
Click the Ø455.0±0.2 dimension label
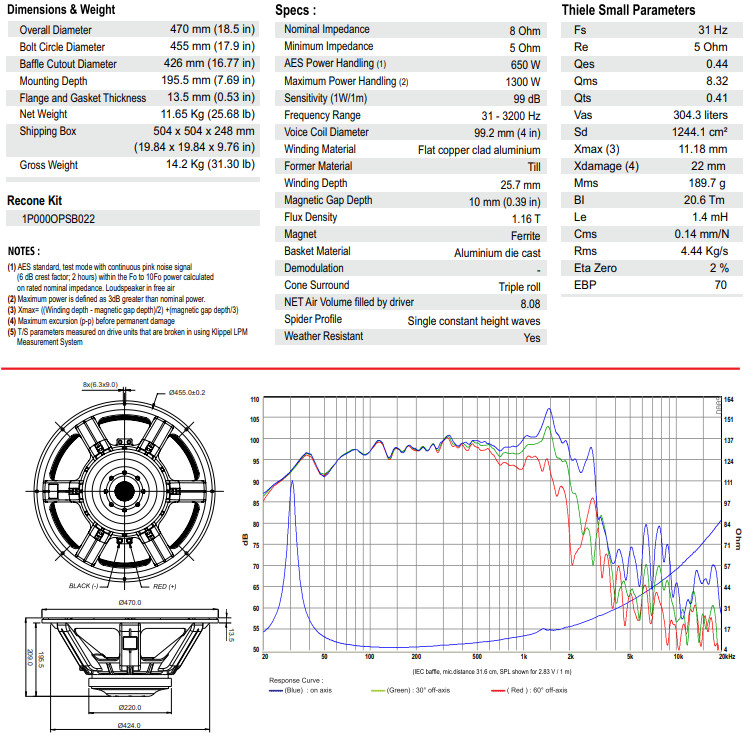(187, 393)
